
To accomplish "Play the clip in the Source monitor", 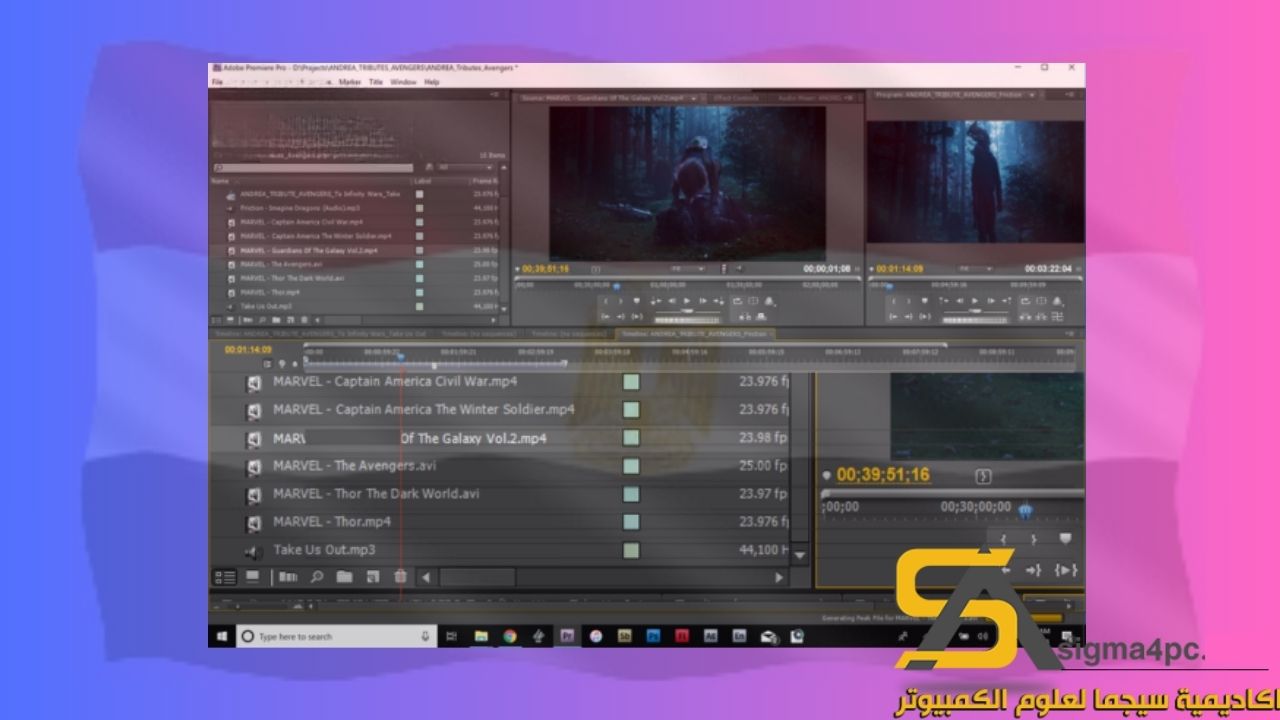I will click(x=687, y=301).
